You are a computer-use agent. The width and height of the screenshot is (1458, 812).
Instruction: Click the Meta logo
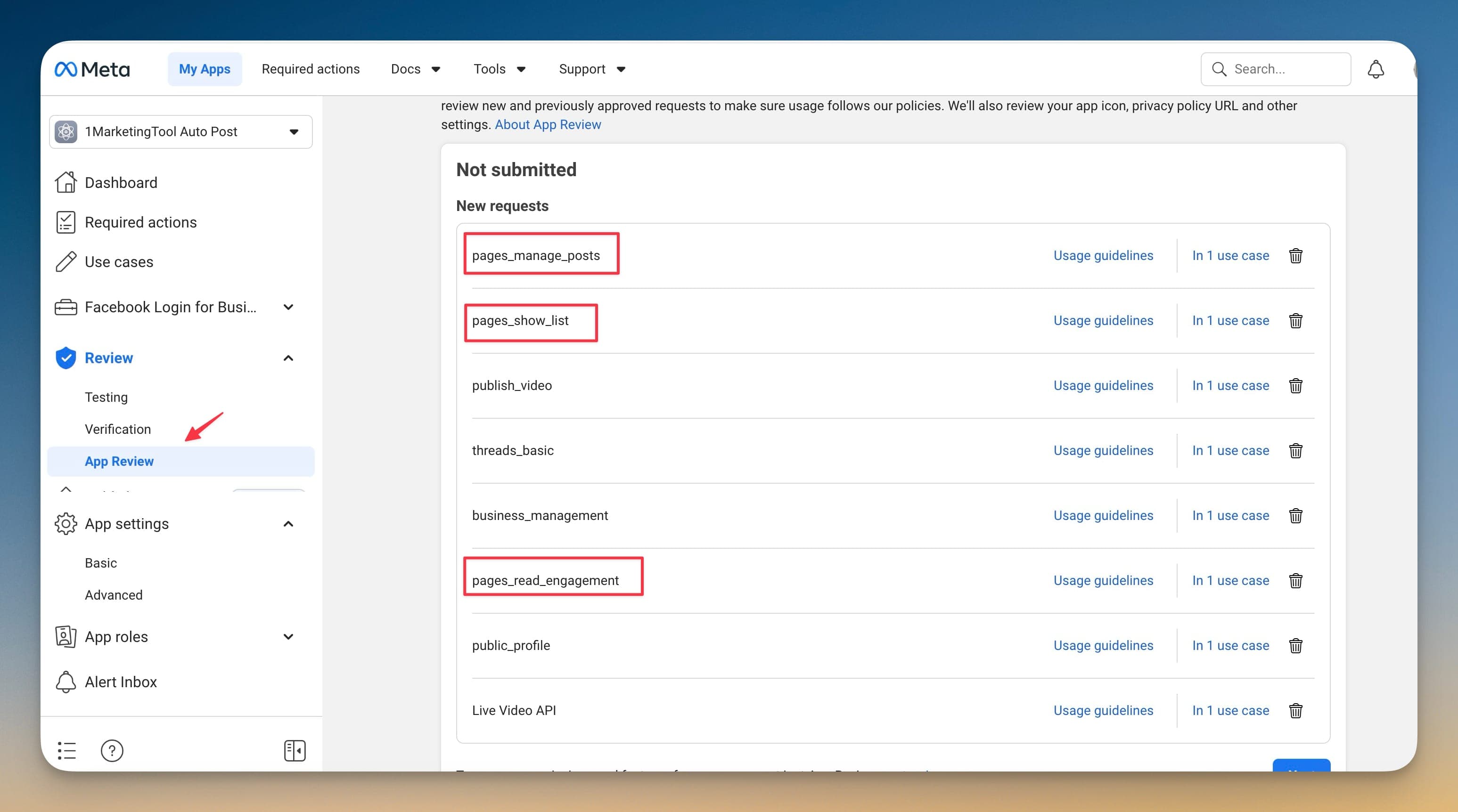[92, 69]
